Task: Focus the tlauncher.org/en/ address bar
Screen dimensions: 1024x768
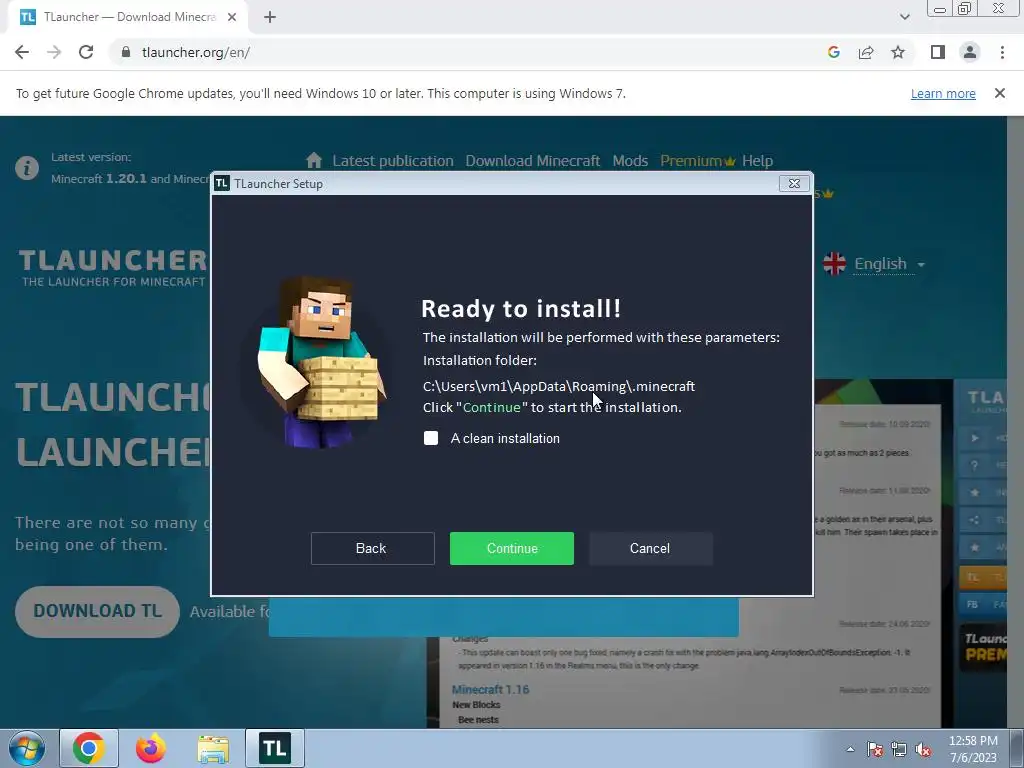Action: tap(457, 52)
